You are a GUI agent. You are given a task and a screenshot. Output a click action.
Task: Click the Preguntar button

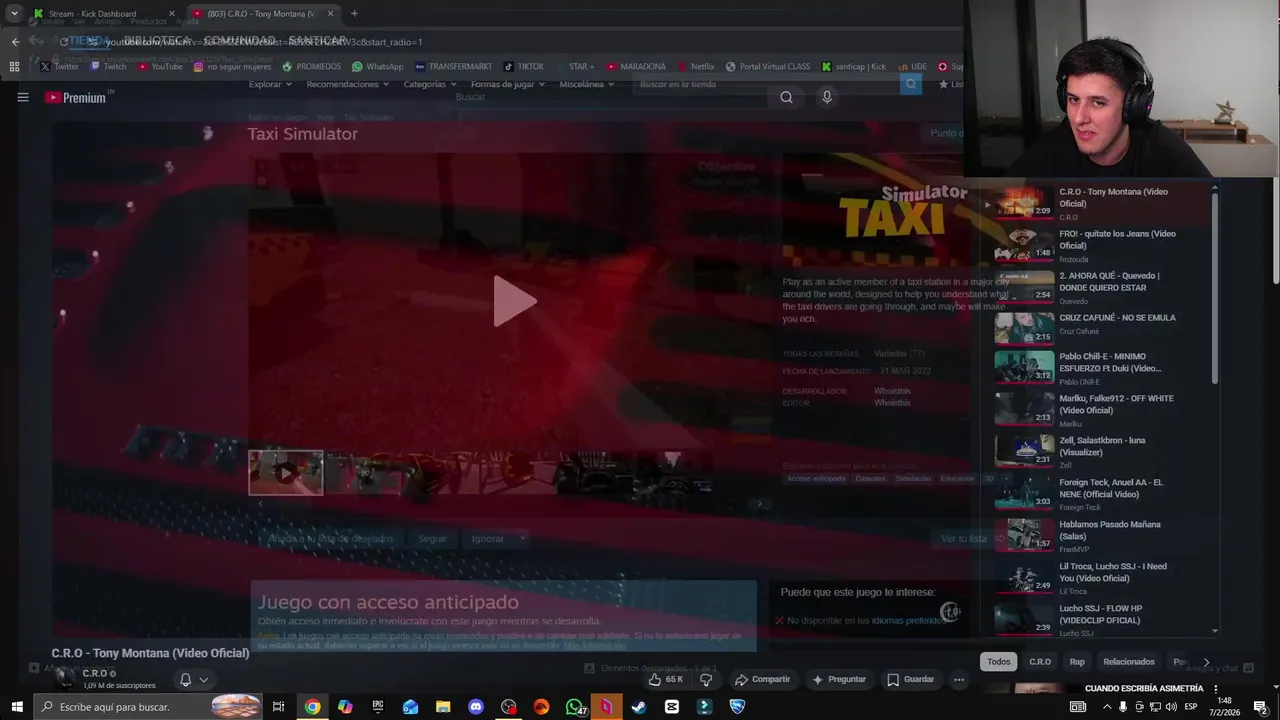pos(838,679)
